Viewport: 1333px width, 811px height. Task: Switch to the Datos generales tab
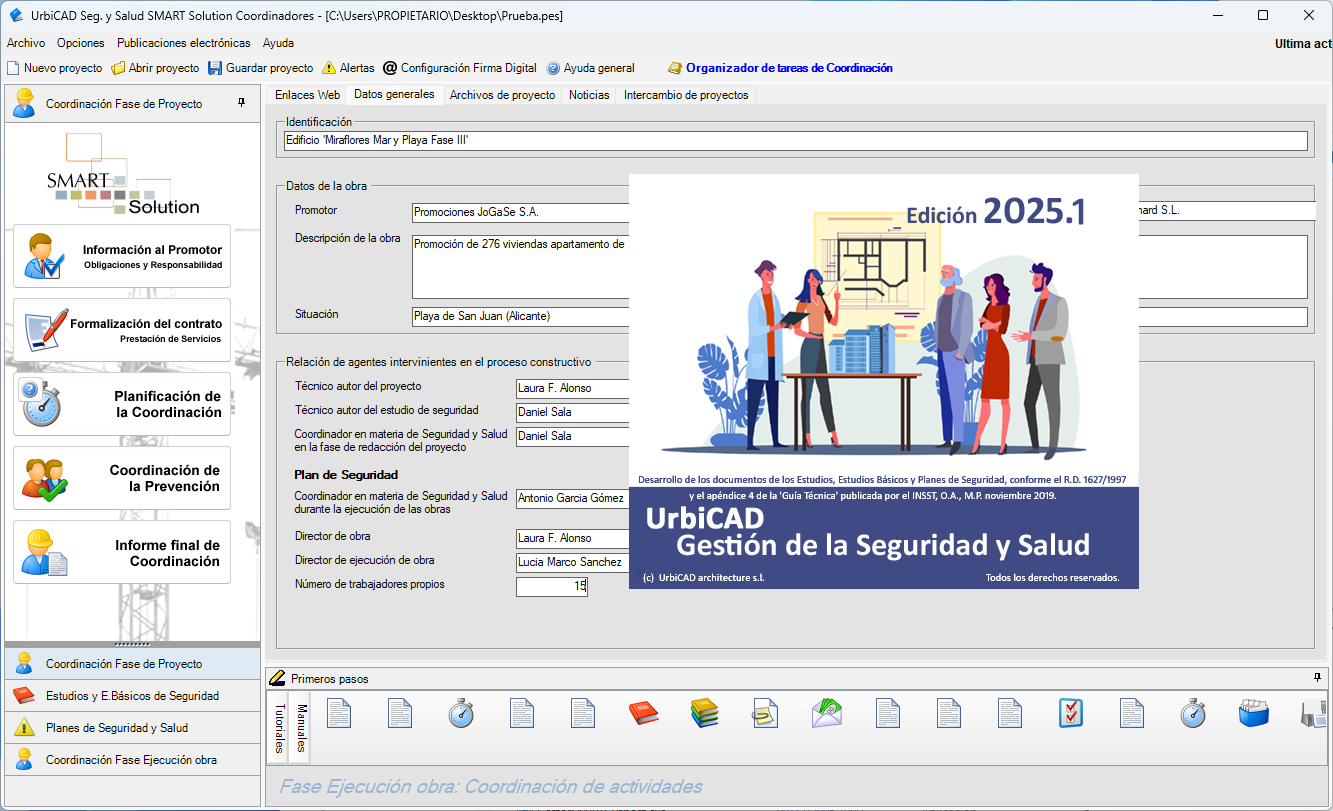(x=394, y=94)
